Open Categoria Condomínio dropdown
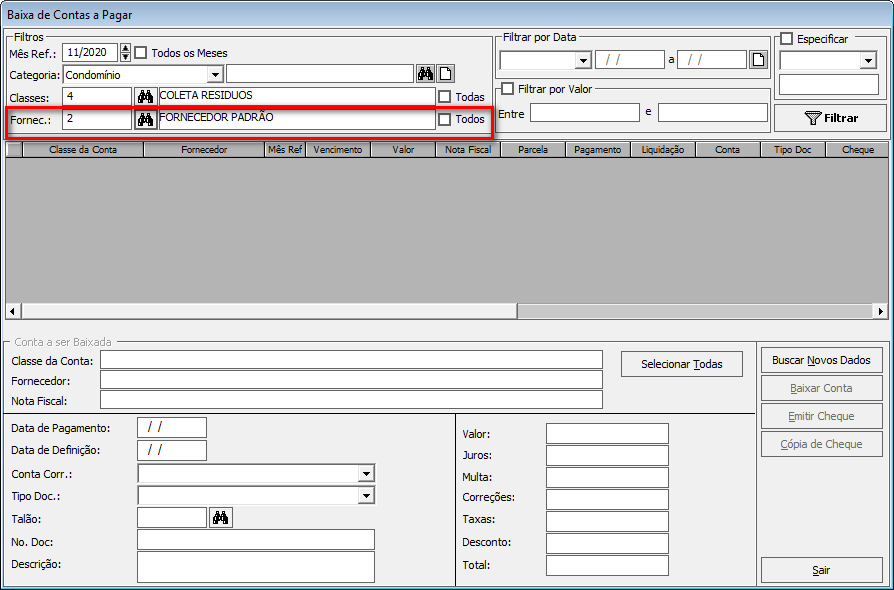Viewport: 894px width, 590px height. point(215,74)
